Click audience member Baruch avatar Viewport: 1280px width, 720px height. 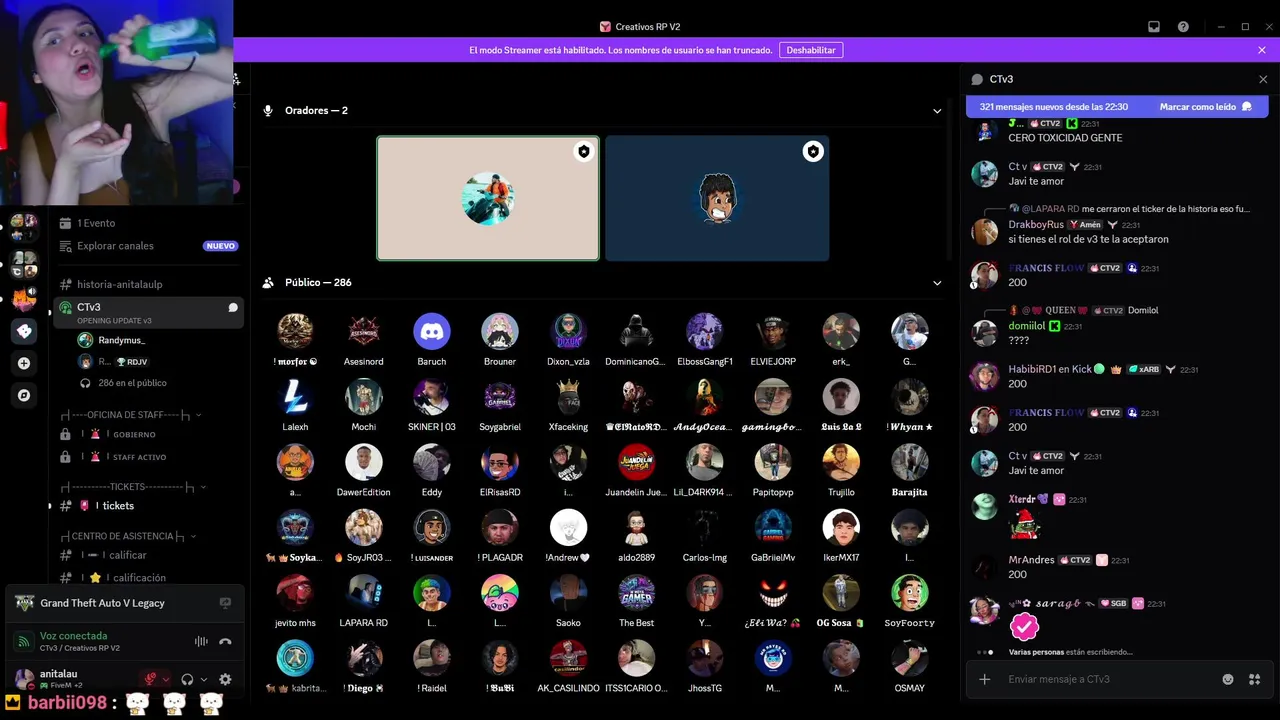coord(432,332)
